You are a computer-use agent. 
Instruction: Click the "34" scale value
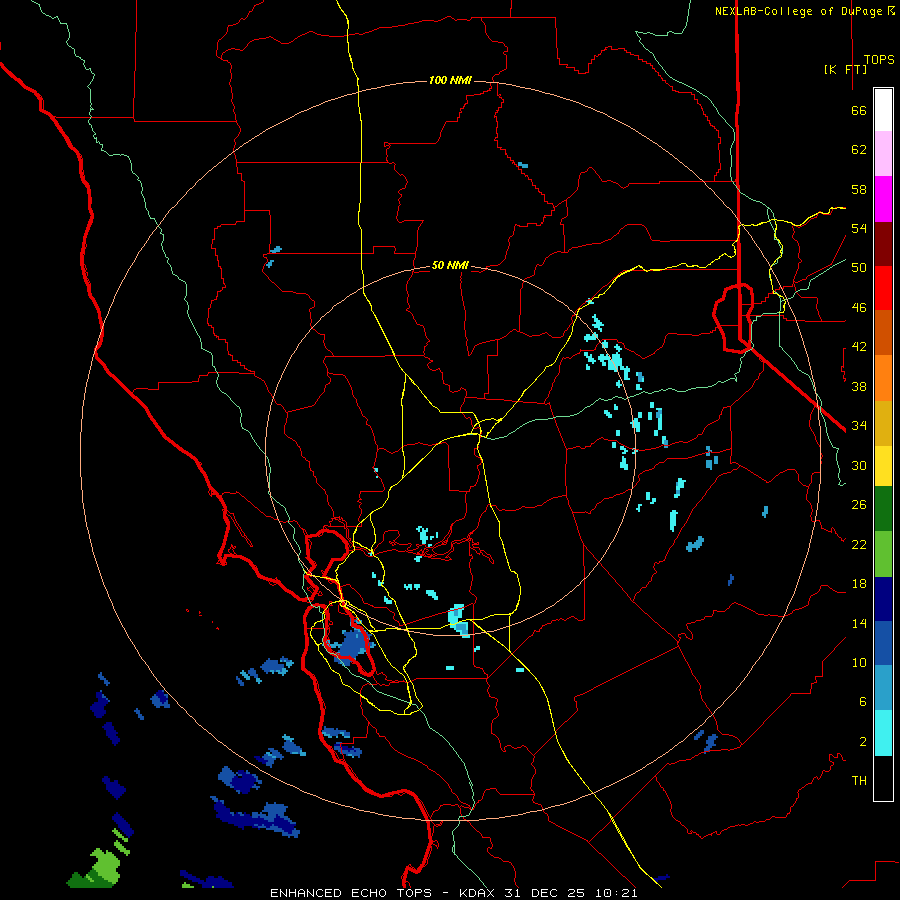(859, 426)
